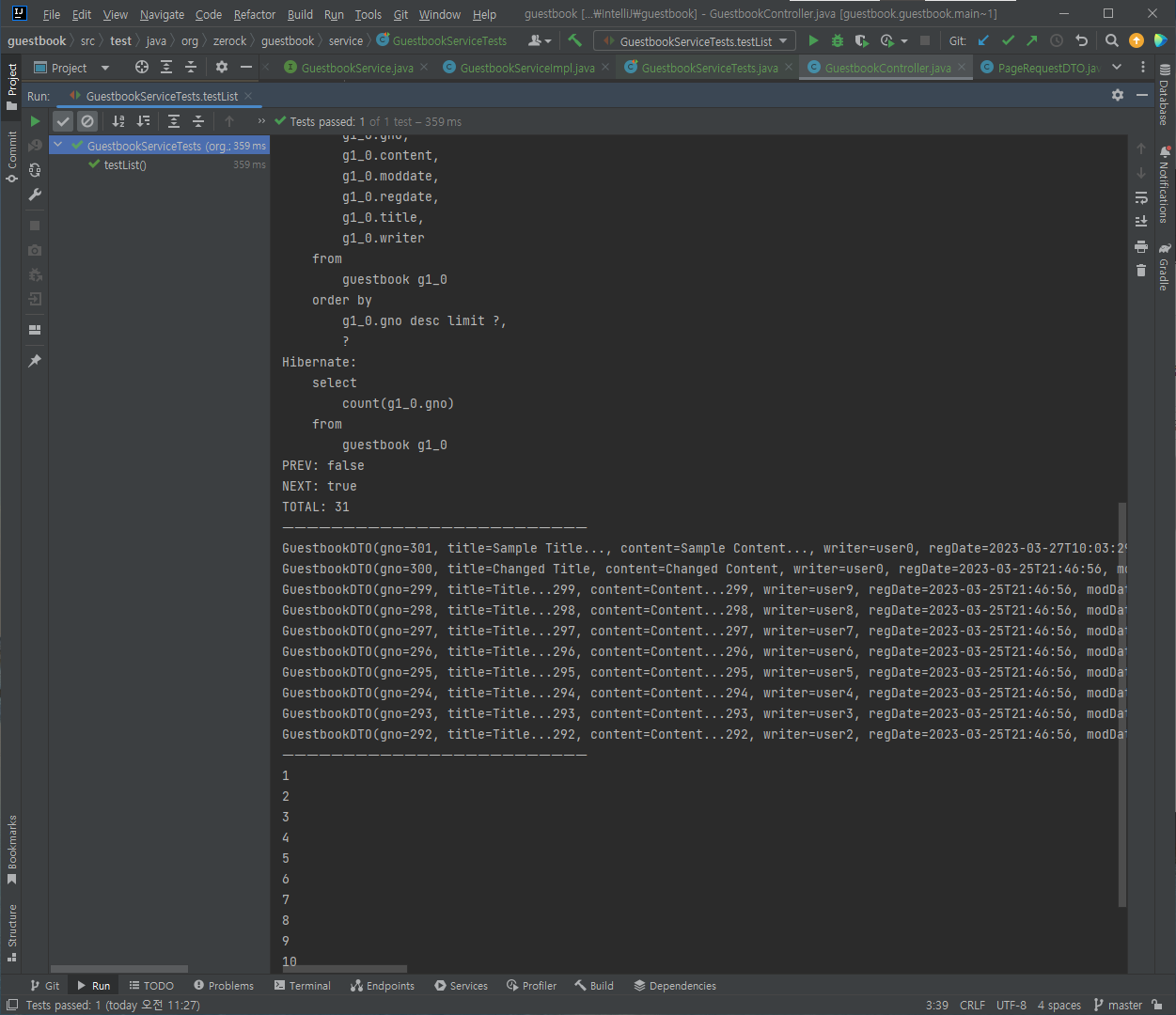
Task: Open the Build menu
Action: (300, 14)
